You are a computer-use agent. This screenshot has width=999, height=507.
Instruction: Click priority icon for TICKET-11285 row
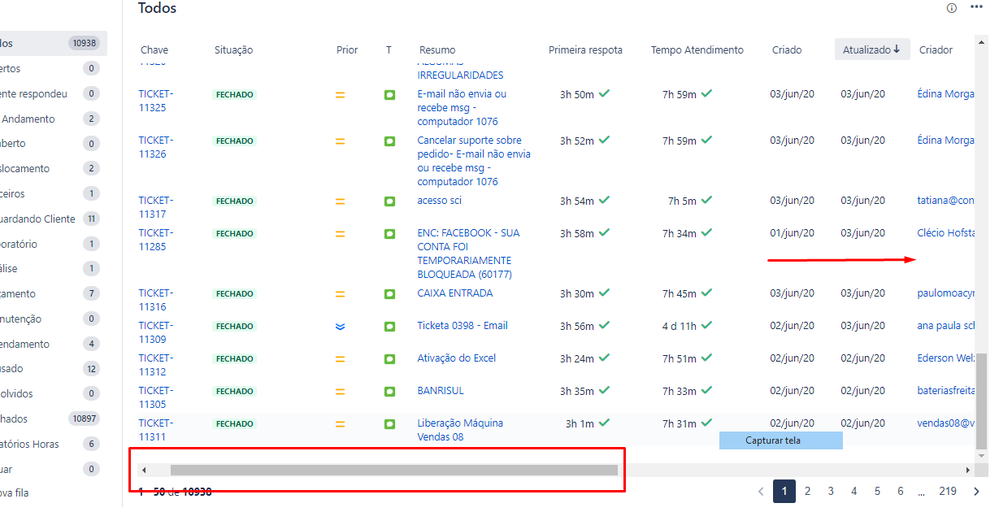340,234
